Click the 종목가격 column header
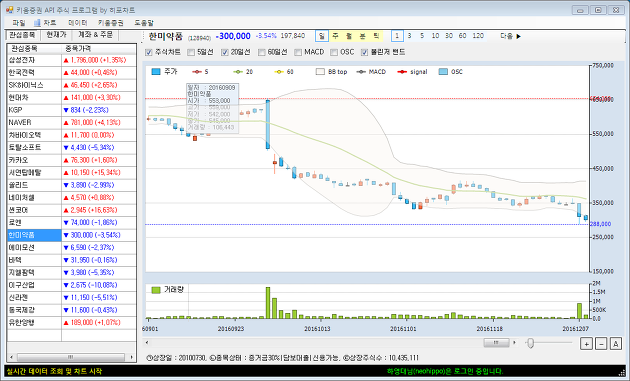The width and height of the screenshot is (630, 381). click(99, 49)
